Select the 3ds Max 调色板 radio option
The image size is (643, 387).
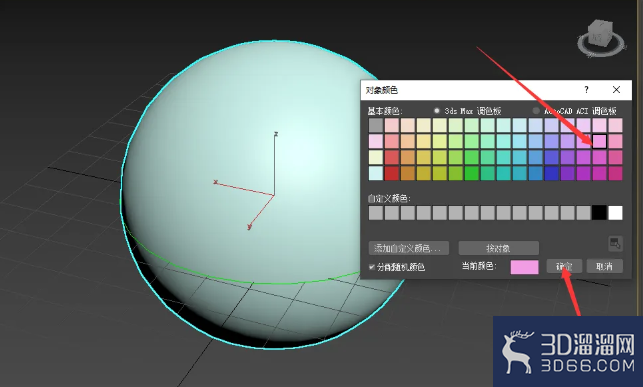(x=437, y=111)
